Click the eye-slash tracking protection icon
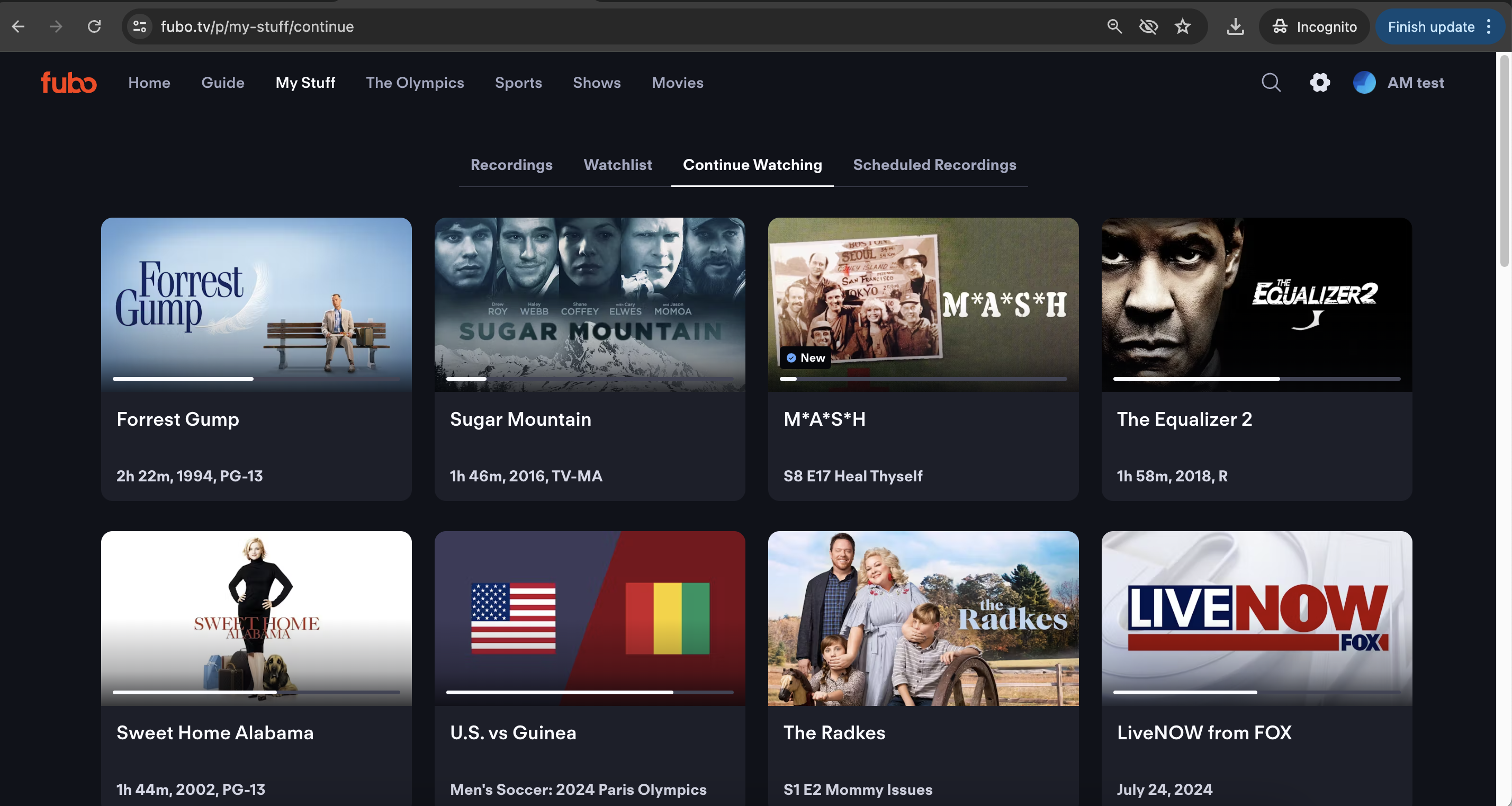This screenshot has height=806, width=1512. pyautogui.click(x=1148, y=26)
